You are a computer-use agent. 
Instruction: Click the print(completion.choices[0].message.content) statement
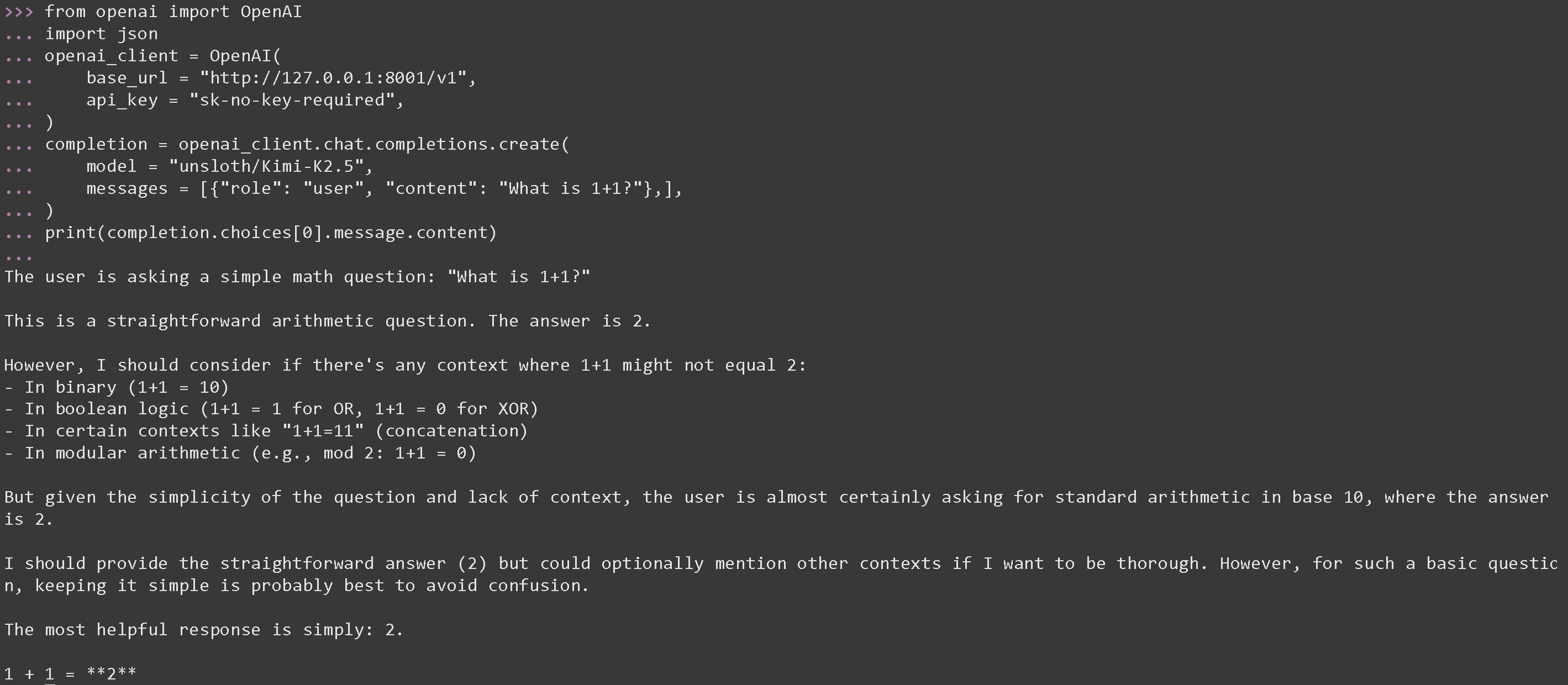pos(270,233)
